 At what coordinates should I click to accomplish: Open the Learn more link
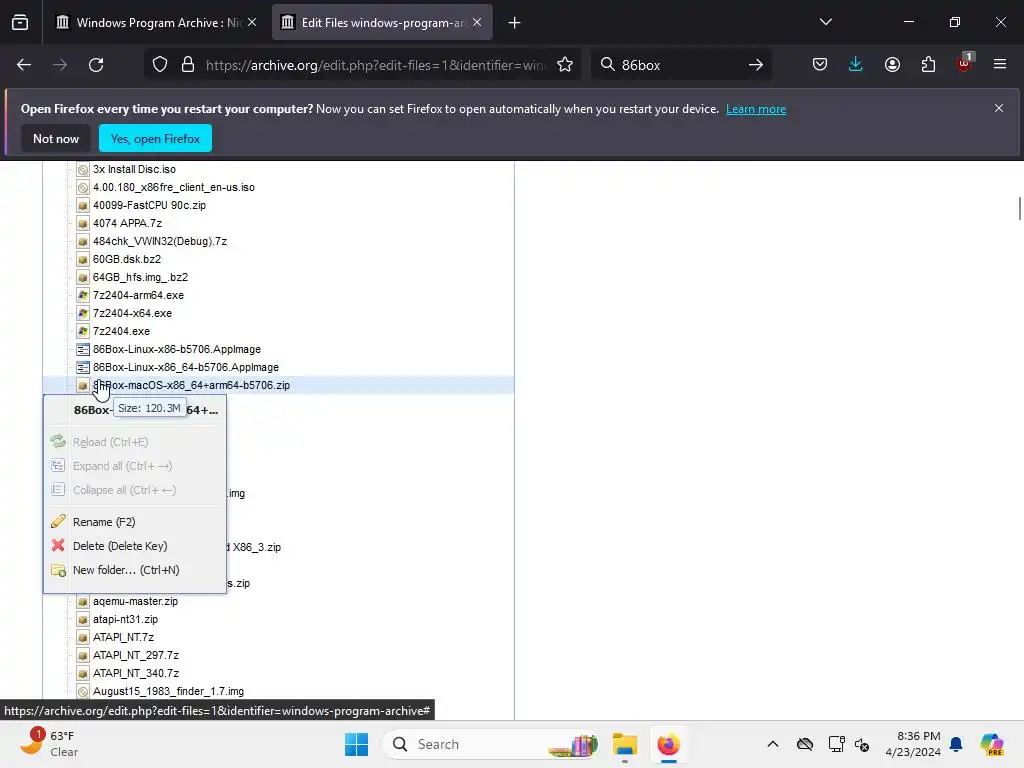point(756,109)
